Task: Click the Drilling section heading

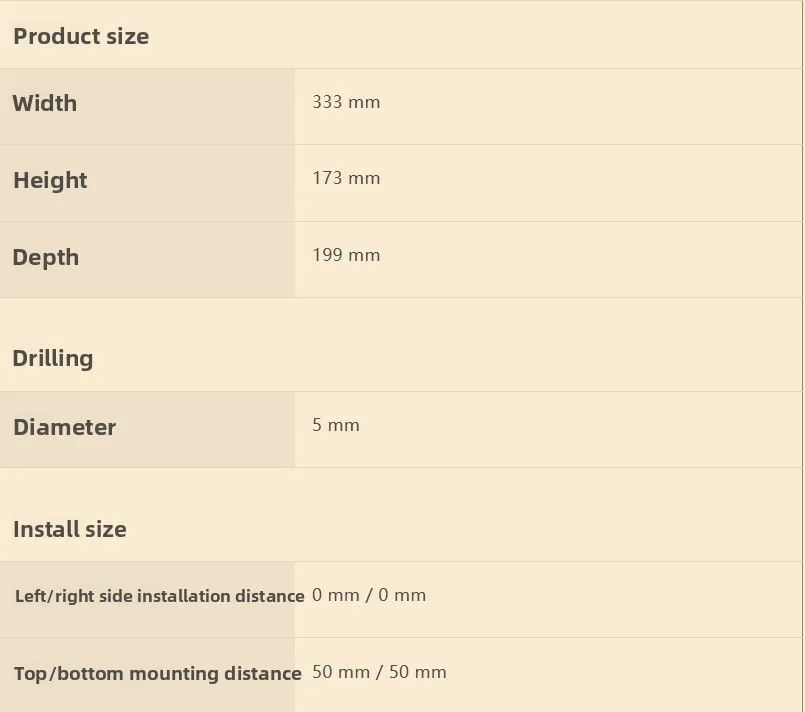Action: click(53, 358)
